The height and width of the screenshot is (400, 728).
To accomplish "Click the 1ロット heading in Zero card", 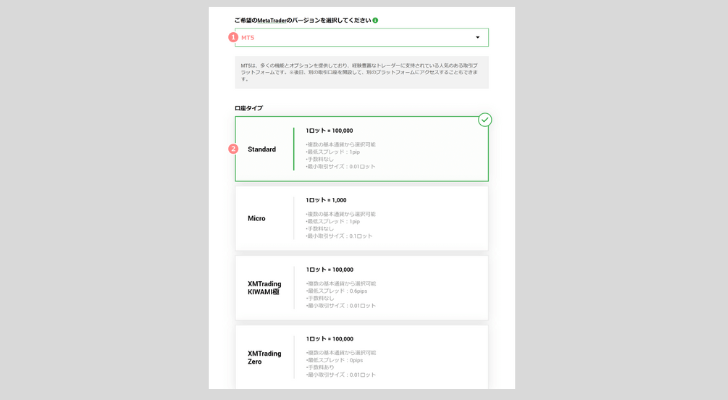I will pos(329,339).
